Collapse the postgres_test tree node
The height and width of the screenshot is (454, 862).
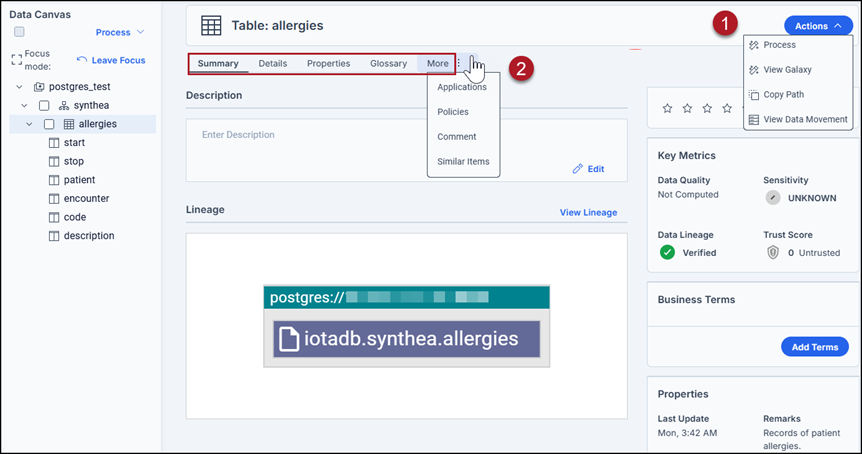[x=19, y=87]
